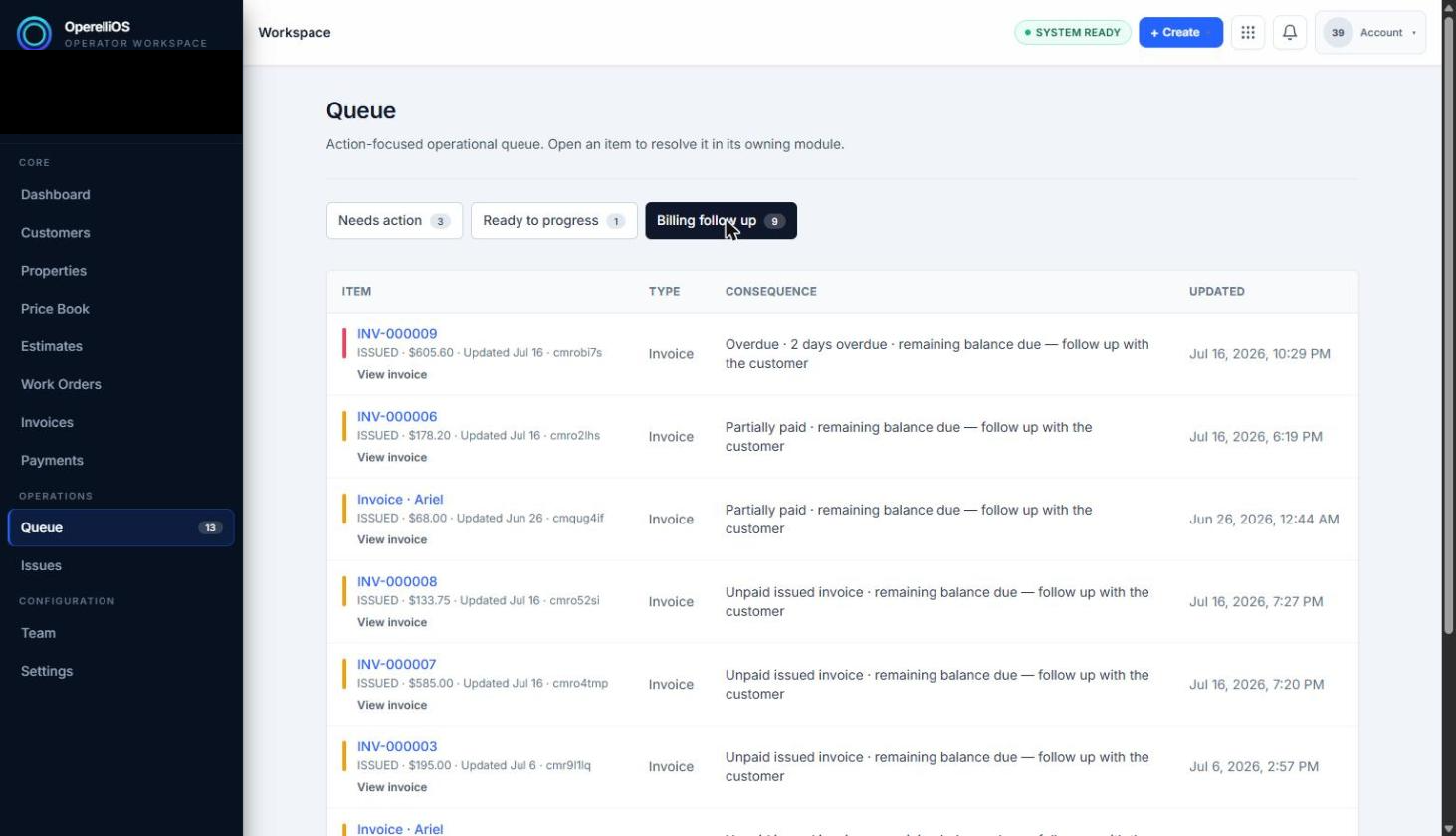Open the INV-000007 link
This screenshot has width=1456, height=836.
tap(397, 665)
